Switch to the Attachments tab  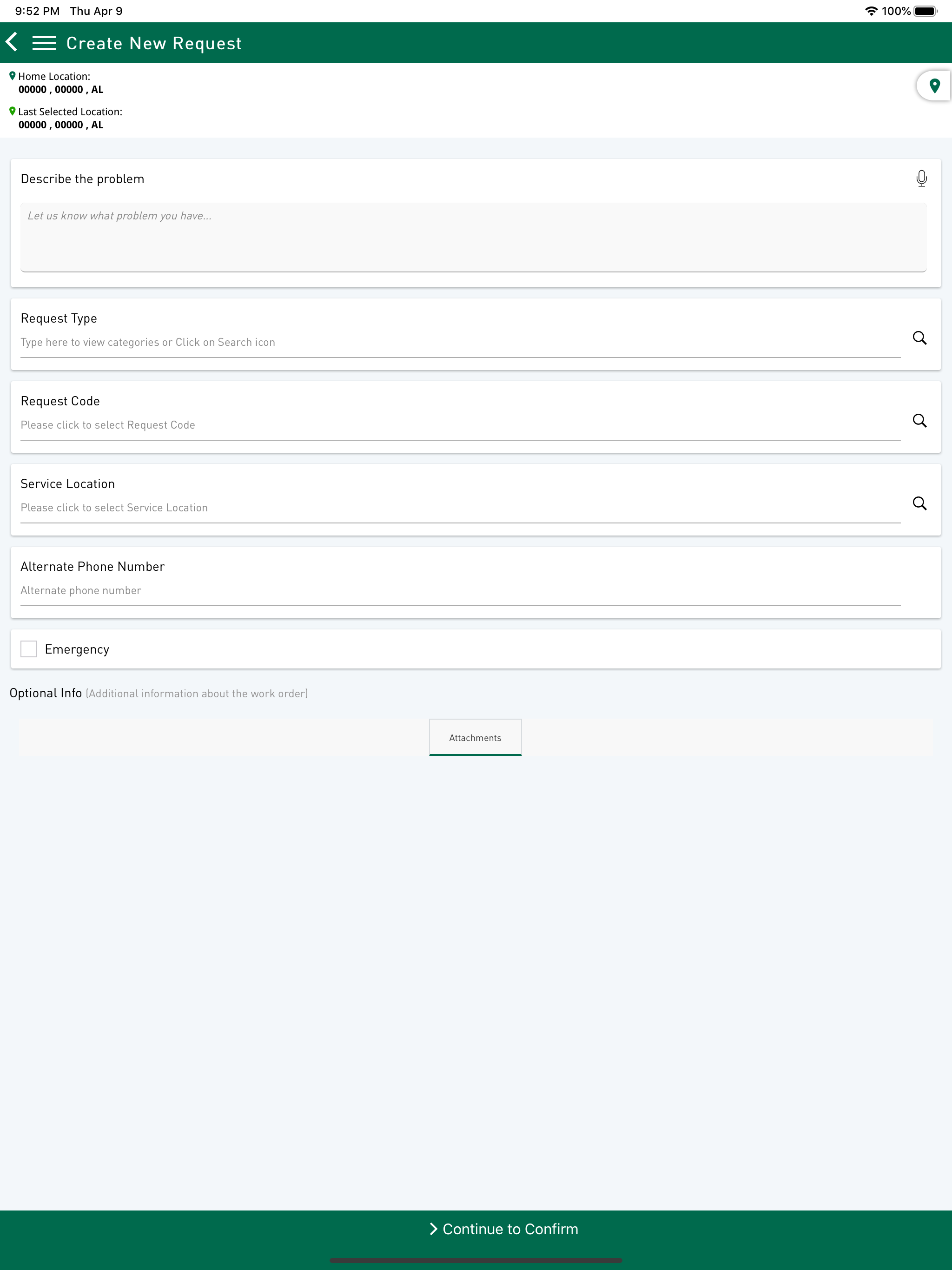475,737
